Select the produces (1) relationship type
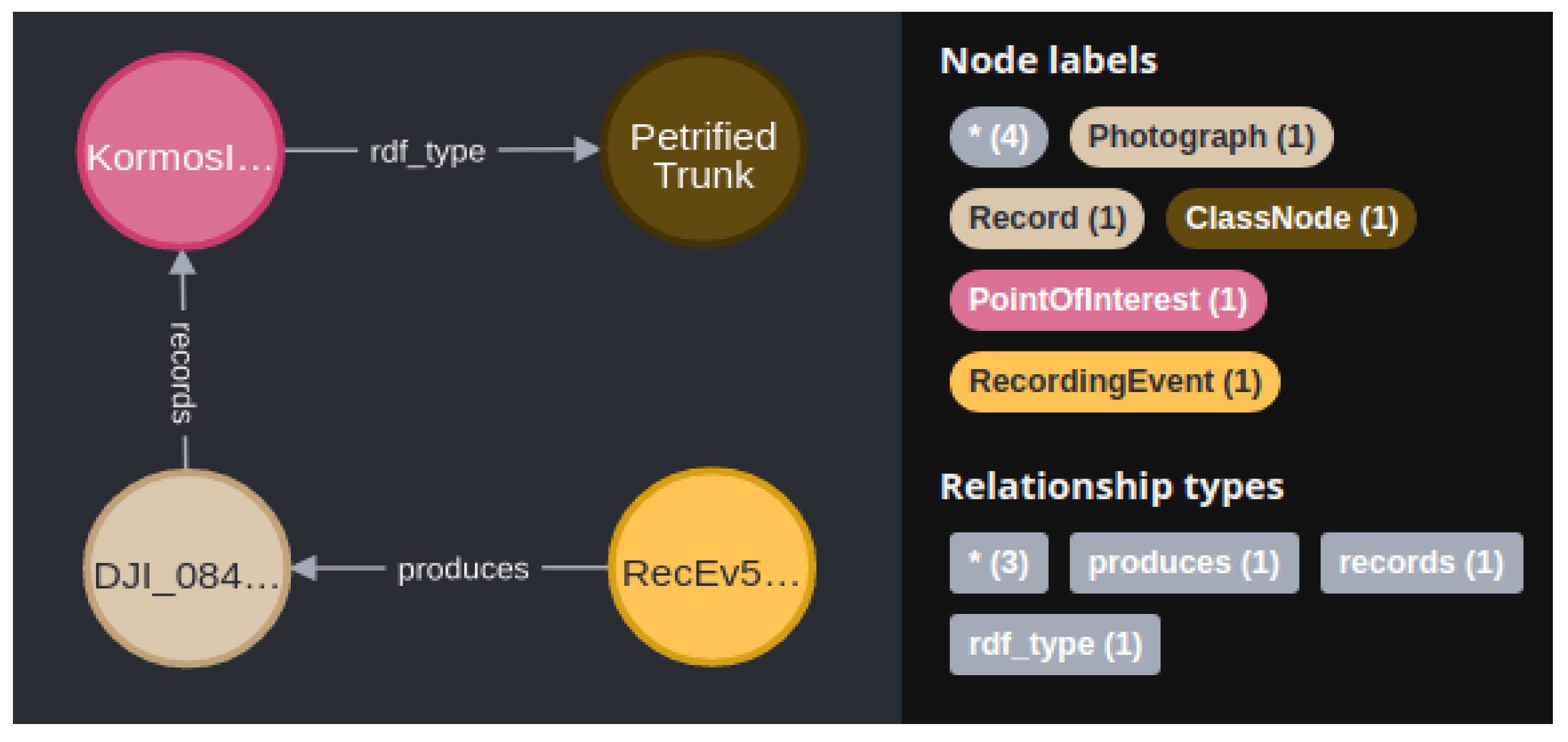The width and height of the screenshot is (1568, 742). [1183, 563]
